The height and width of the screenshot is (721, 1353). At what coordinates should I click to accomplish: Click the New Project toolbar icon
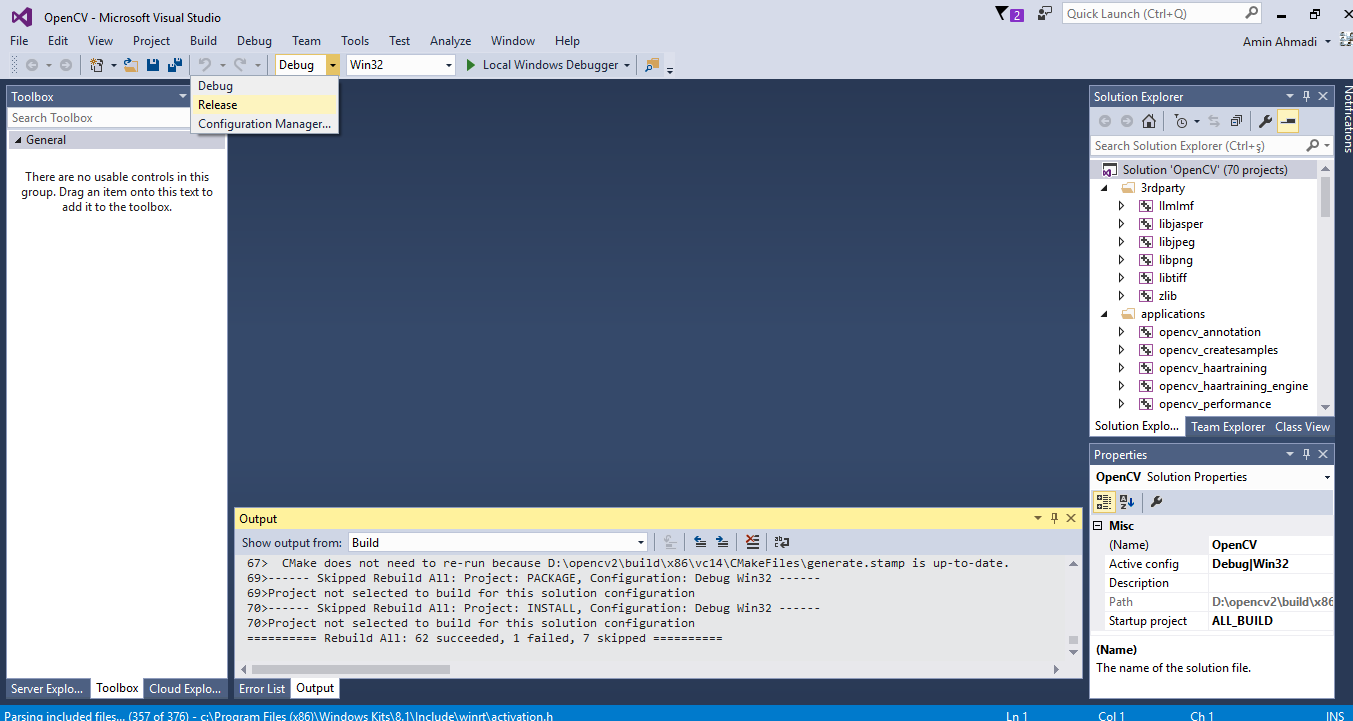(96, 65)
